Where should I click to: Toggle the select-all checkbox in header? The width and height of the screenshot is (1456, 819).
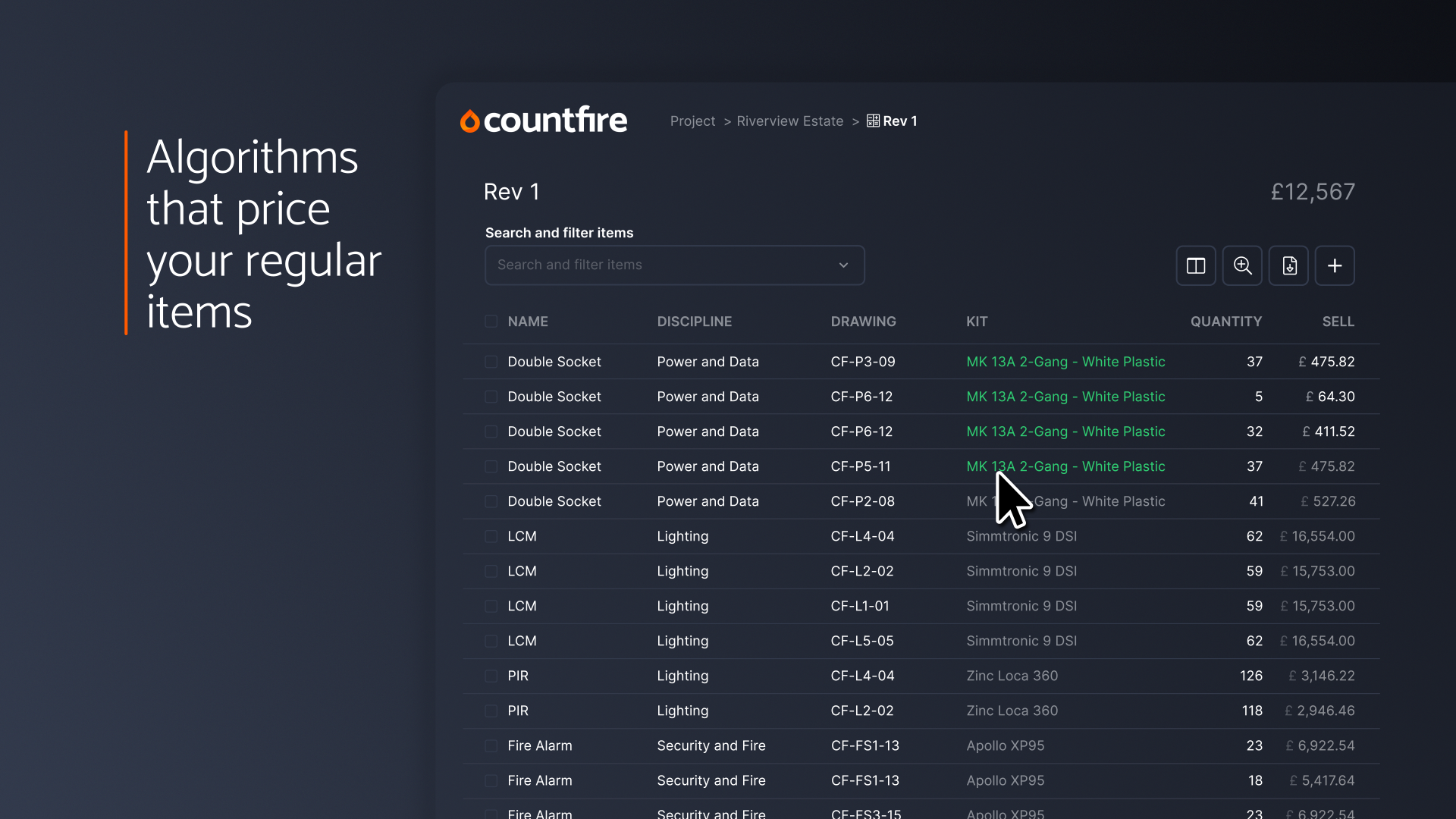(491, 322)
